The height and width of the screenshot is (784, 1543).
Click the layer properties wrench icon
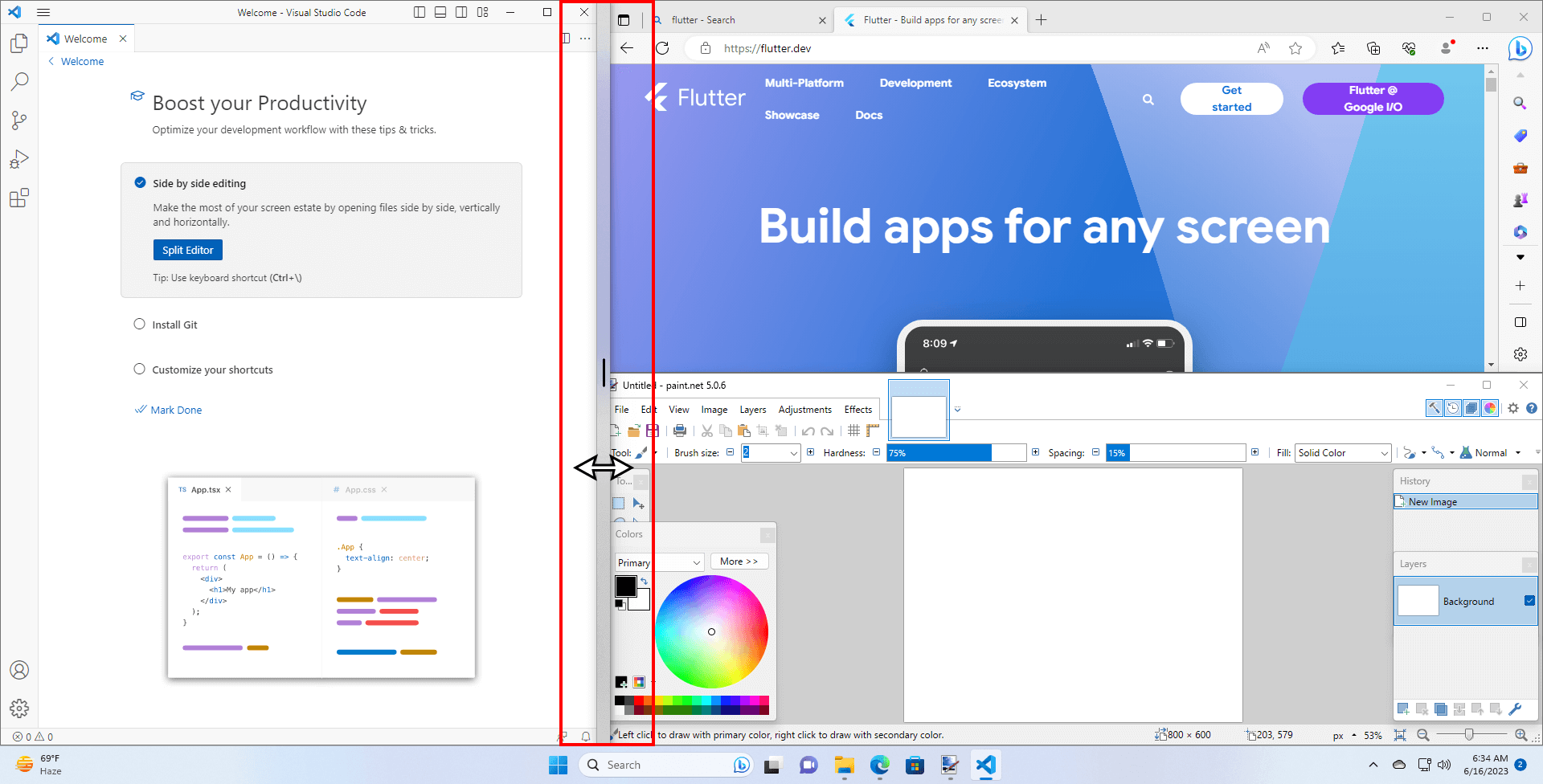[x=1516, y=709]
